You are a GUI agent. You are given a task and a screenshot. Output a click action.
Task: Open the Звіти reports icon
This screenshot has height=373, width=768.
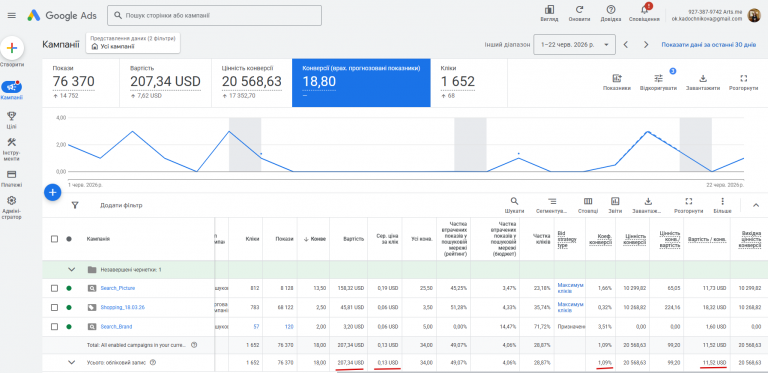point(615,205)
